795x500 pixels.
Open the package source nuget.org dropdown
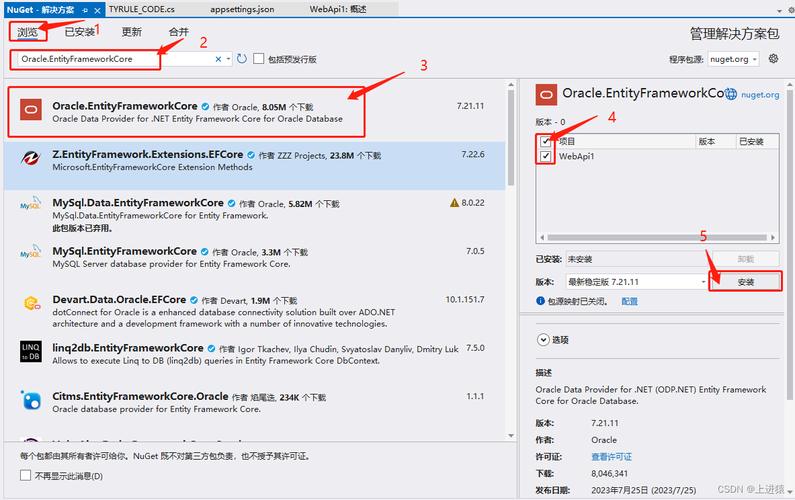pos(733,59)
